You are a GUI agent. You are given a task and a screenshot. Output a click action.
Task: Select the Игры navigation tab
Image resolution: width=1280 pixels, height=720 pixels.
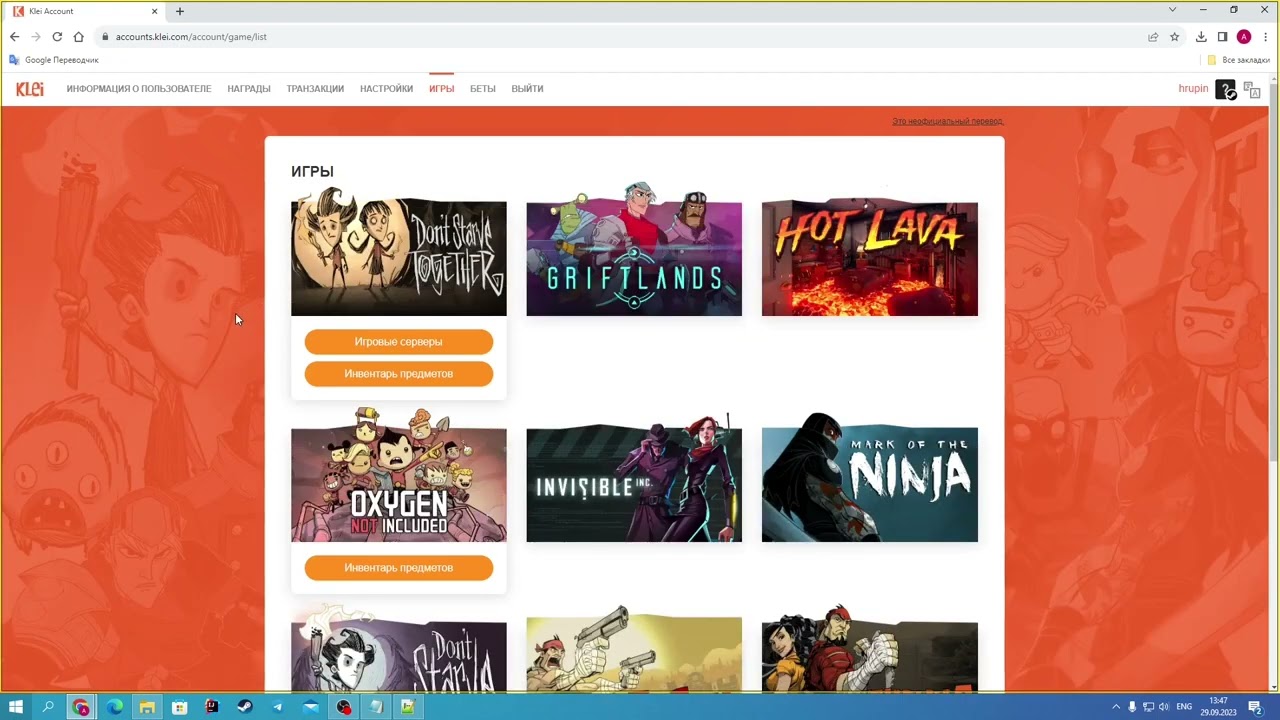coord(441,89)
